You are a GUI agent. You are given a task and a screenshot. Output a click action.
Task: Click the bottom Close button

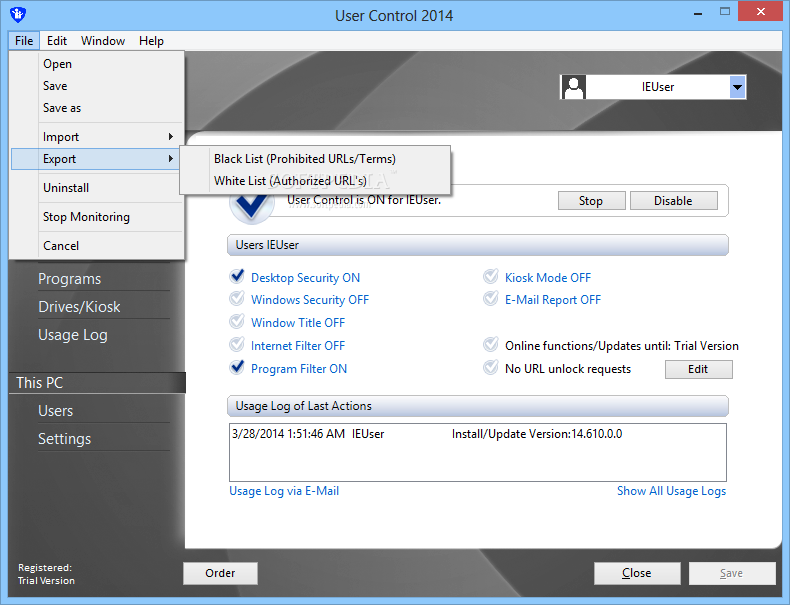coord(637,573)
